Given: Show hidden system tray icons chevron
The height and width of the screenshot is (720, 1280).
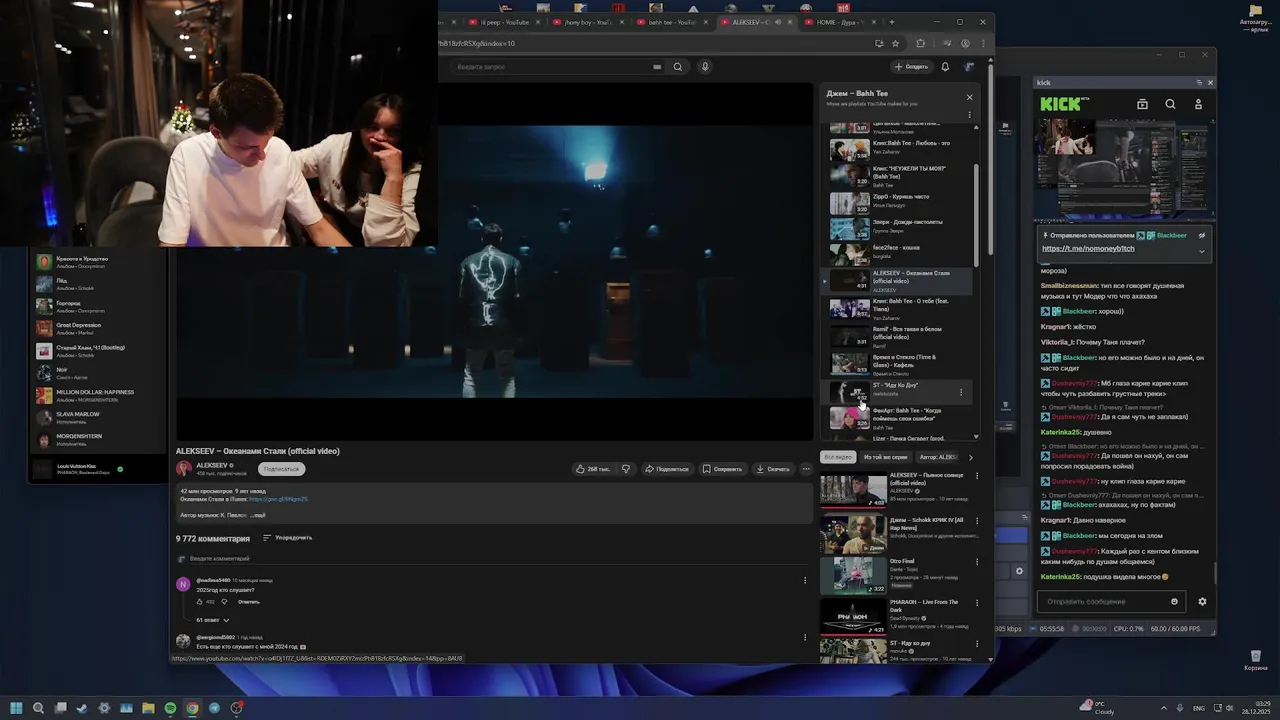Looking at the screenshot, I should pyautogui.click(x=1163, y=708).
